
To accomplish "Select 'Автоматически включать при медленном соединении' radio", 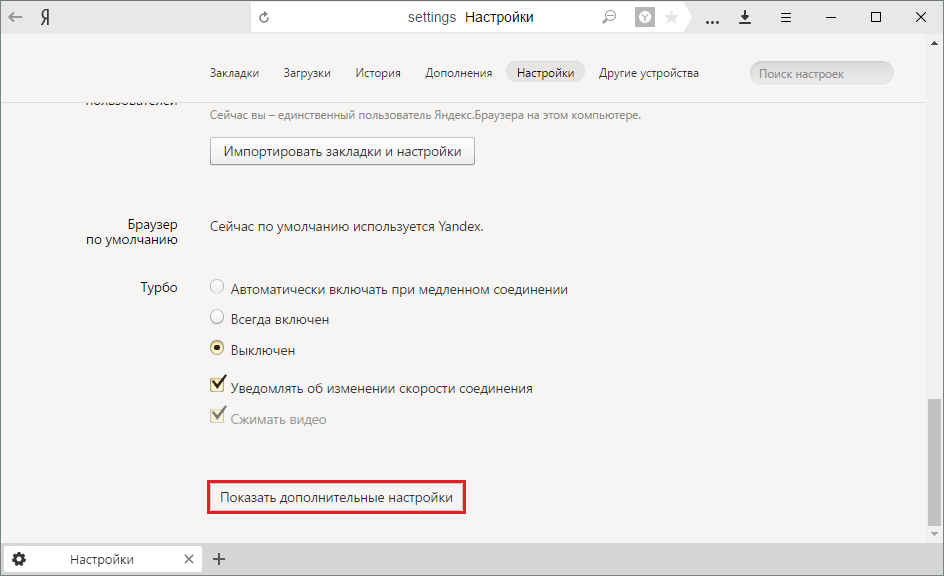I will pyautogui.click(x=217, y=288).
